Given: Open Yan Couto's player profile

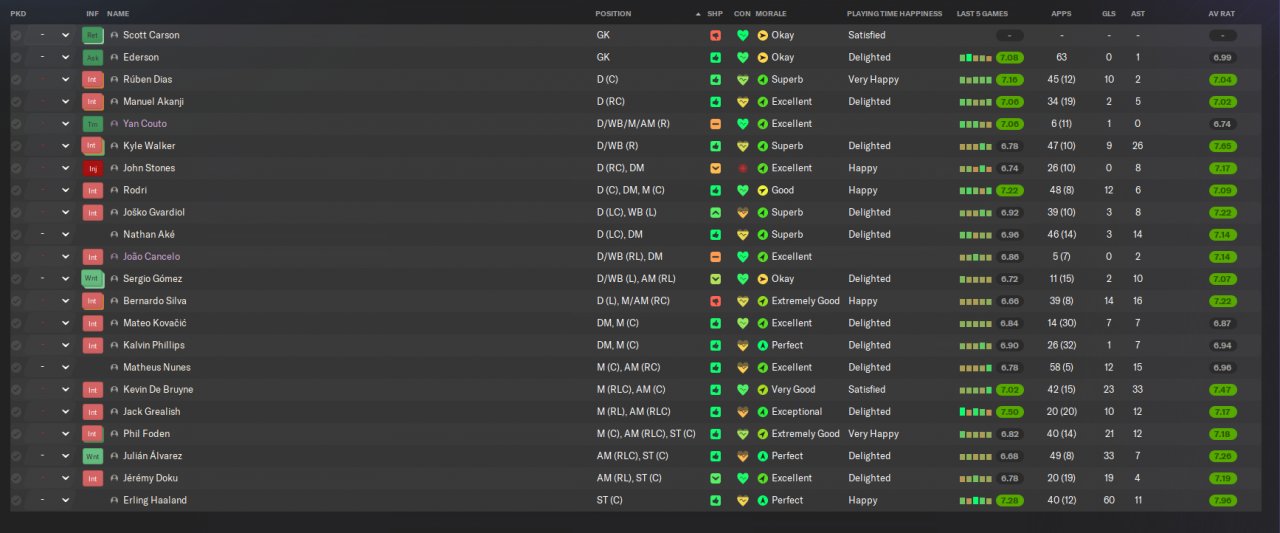Looking at the screenshot, I should coord(144,124).
